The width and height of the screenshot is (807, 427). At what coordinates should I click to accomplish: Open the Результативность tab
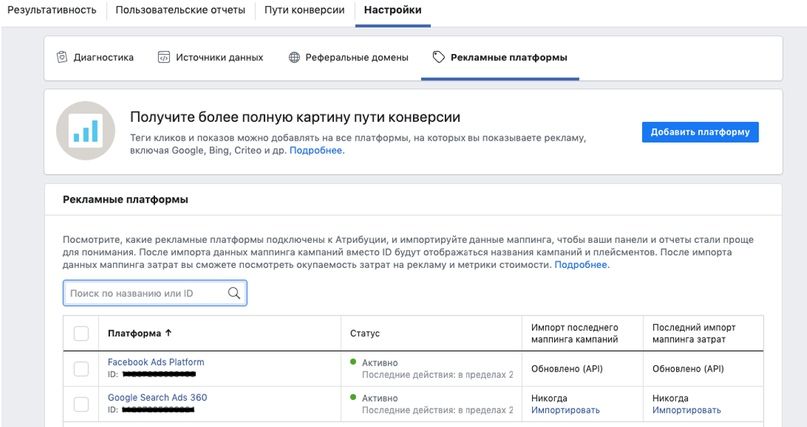point(51,10)
